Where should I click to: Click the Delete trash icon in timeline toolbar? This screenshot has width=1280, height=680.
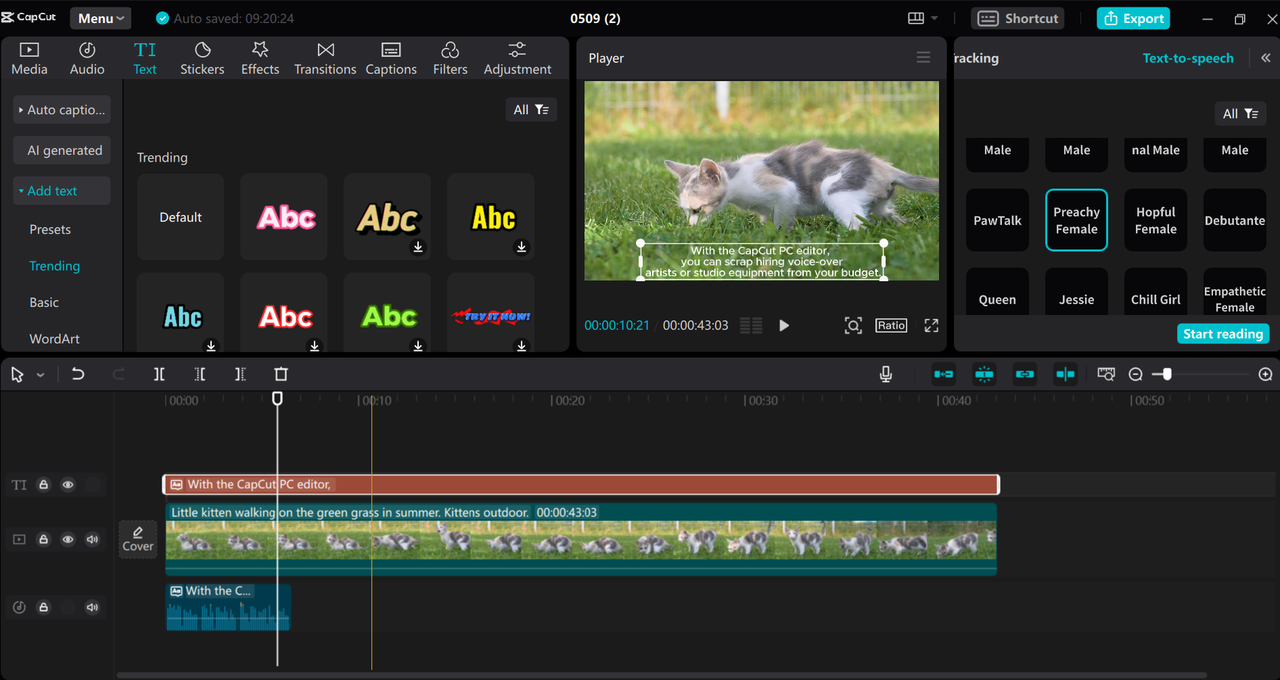(281, 374)
